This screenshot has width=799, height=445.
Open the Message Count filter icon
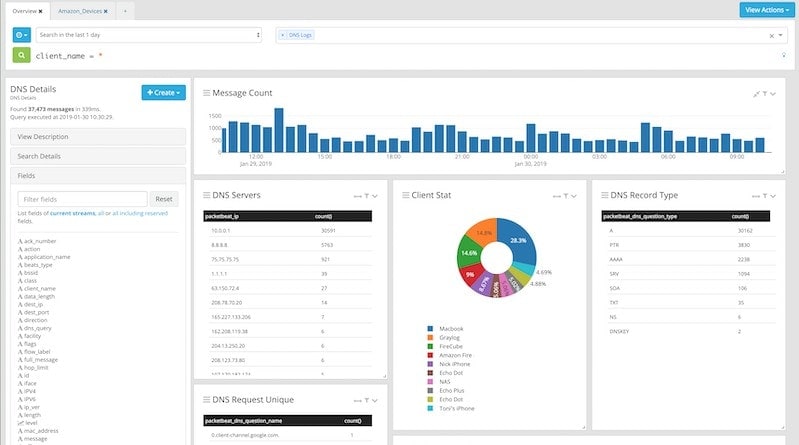coord(764,94)
